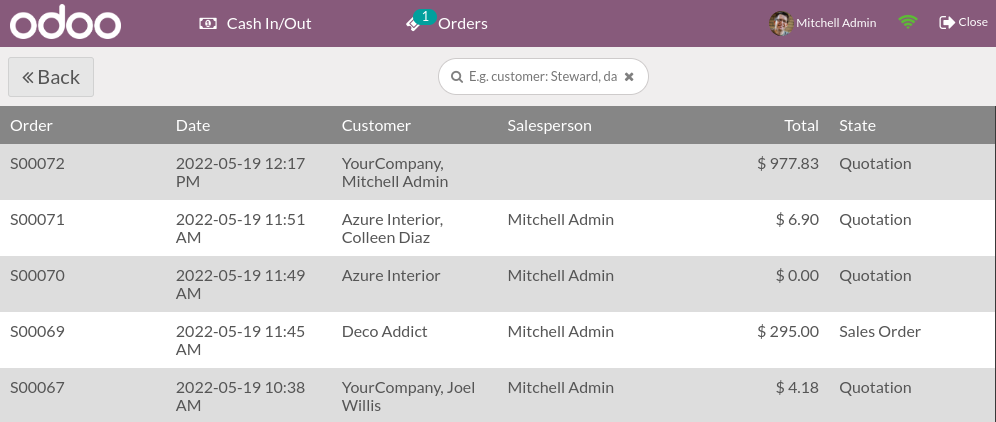Select order S00067 for Joel Willis

coord(38,388)
